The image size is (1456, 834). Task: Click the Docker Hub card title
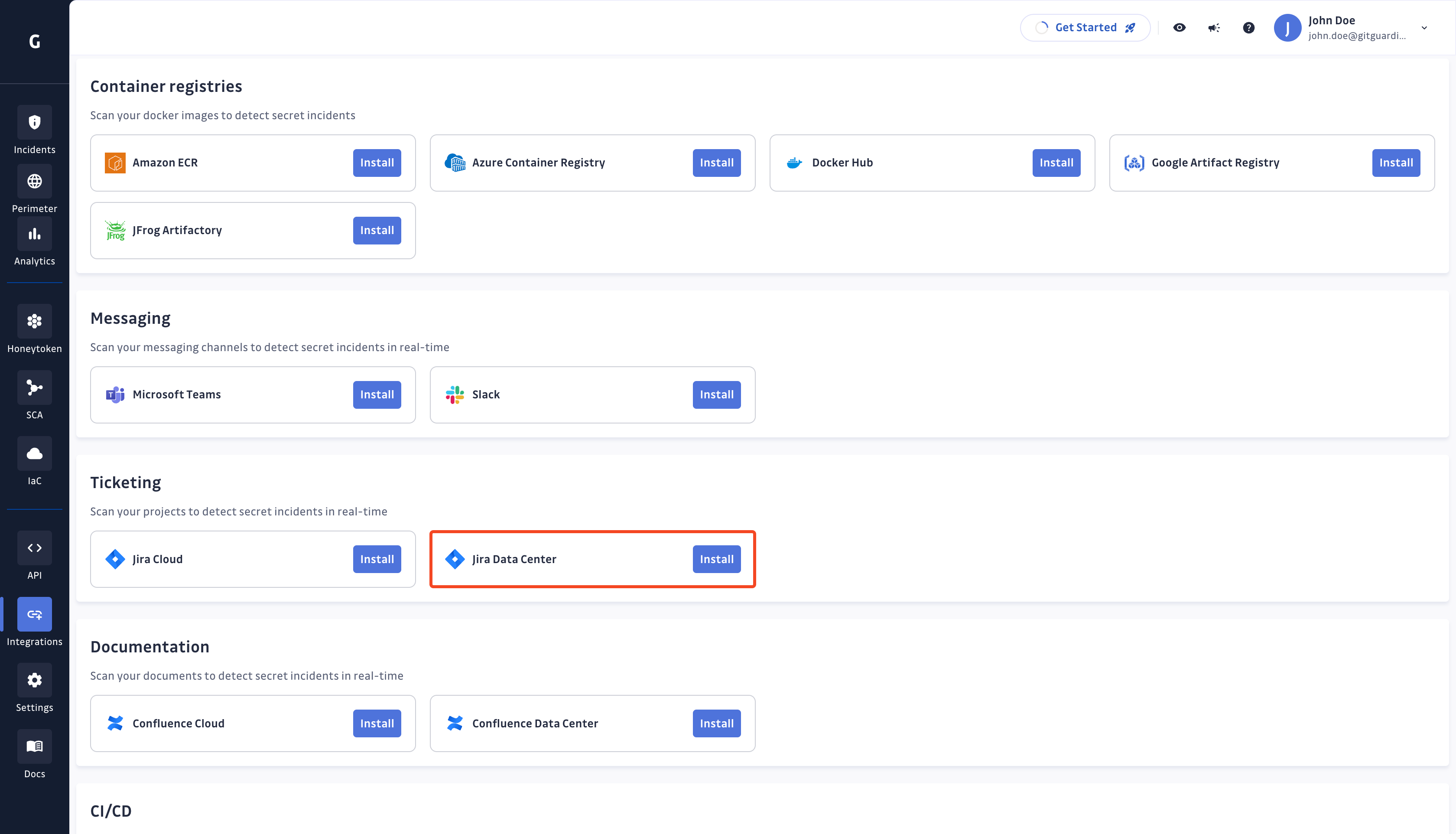coord(842,163)
